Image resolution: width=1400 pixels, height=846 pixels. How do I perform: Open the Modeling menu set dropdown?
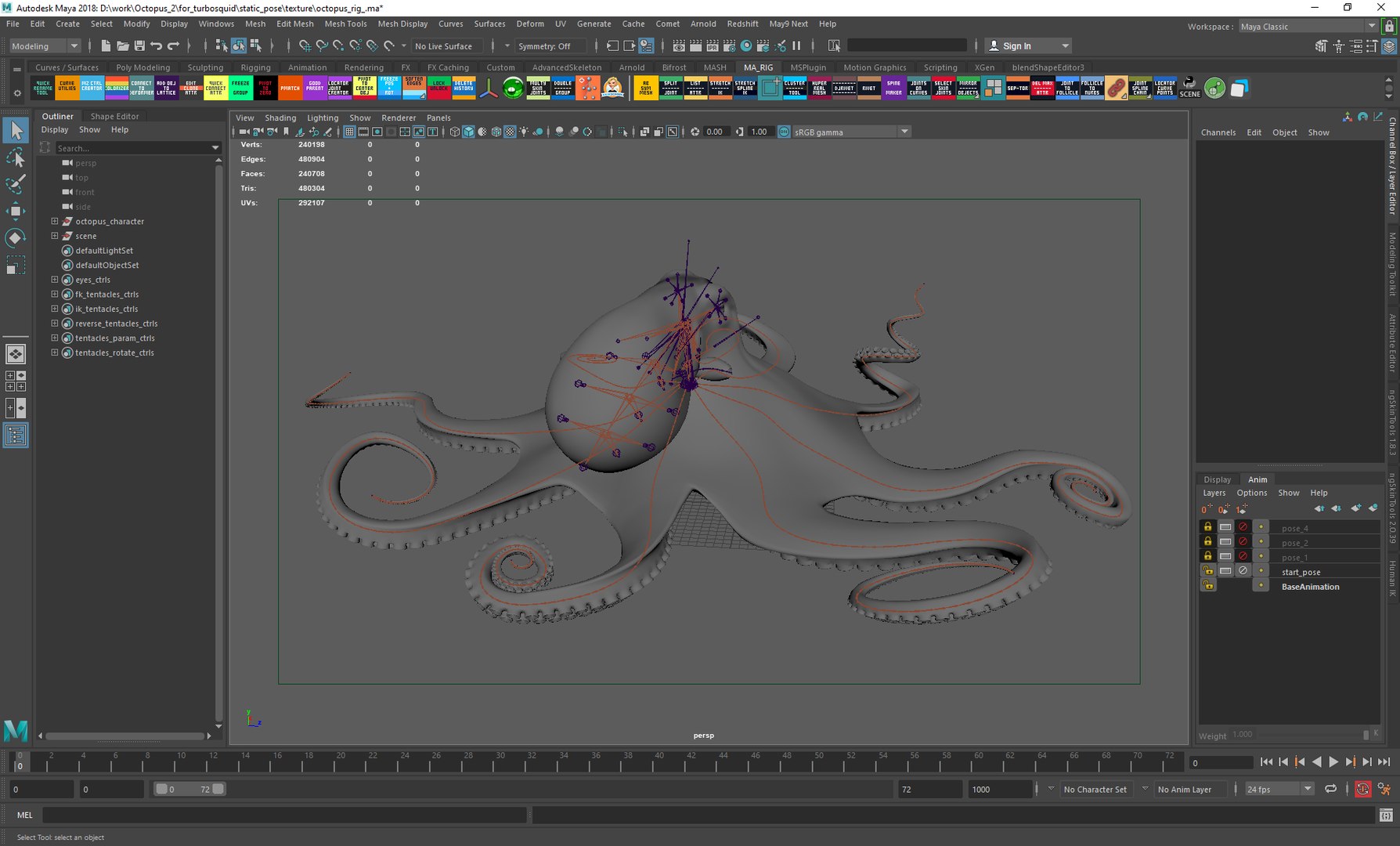tap(45, 46)
